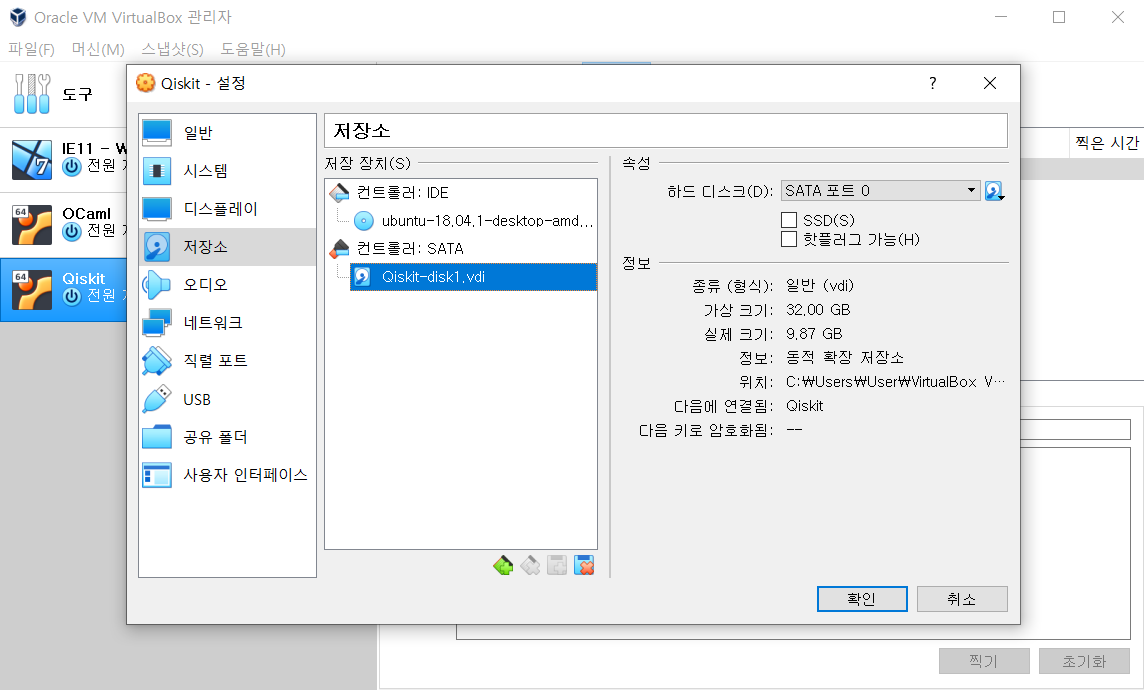Maximize the VirtualBox manager window
Image resolution: width=1144 pixels, height=690 pixels.
click(1059, 17)
